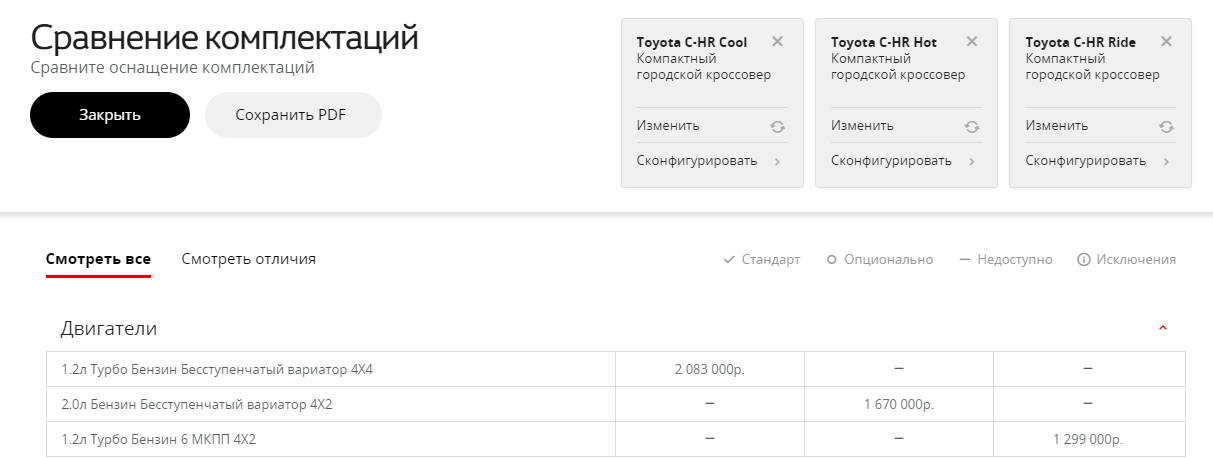This screenshot has height=459, width=1213.
Task: Collapse the Двигатели section
Action: point(1162,329)
